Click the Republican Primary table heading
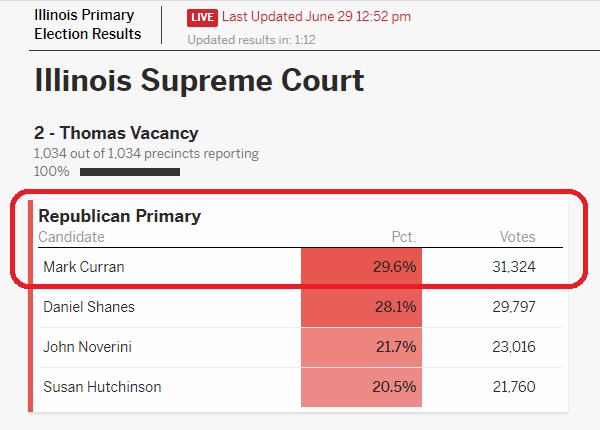This screenshot has height=430, width=600. (119, 215)
